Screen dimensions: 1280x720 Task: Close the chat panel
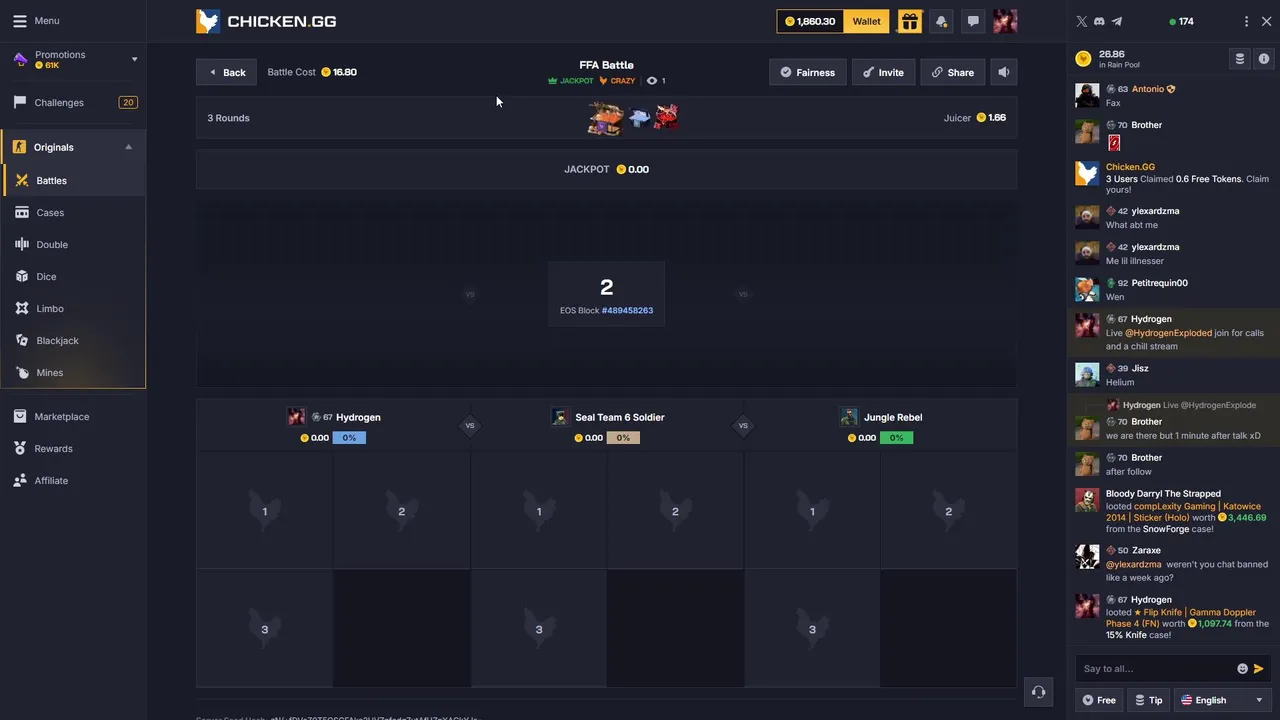(x=1265, y=21)
